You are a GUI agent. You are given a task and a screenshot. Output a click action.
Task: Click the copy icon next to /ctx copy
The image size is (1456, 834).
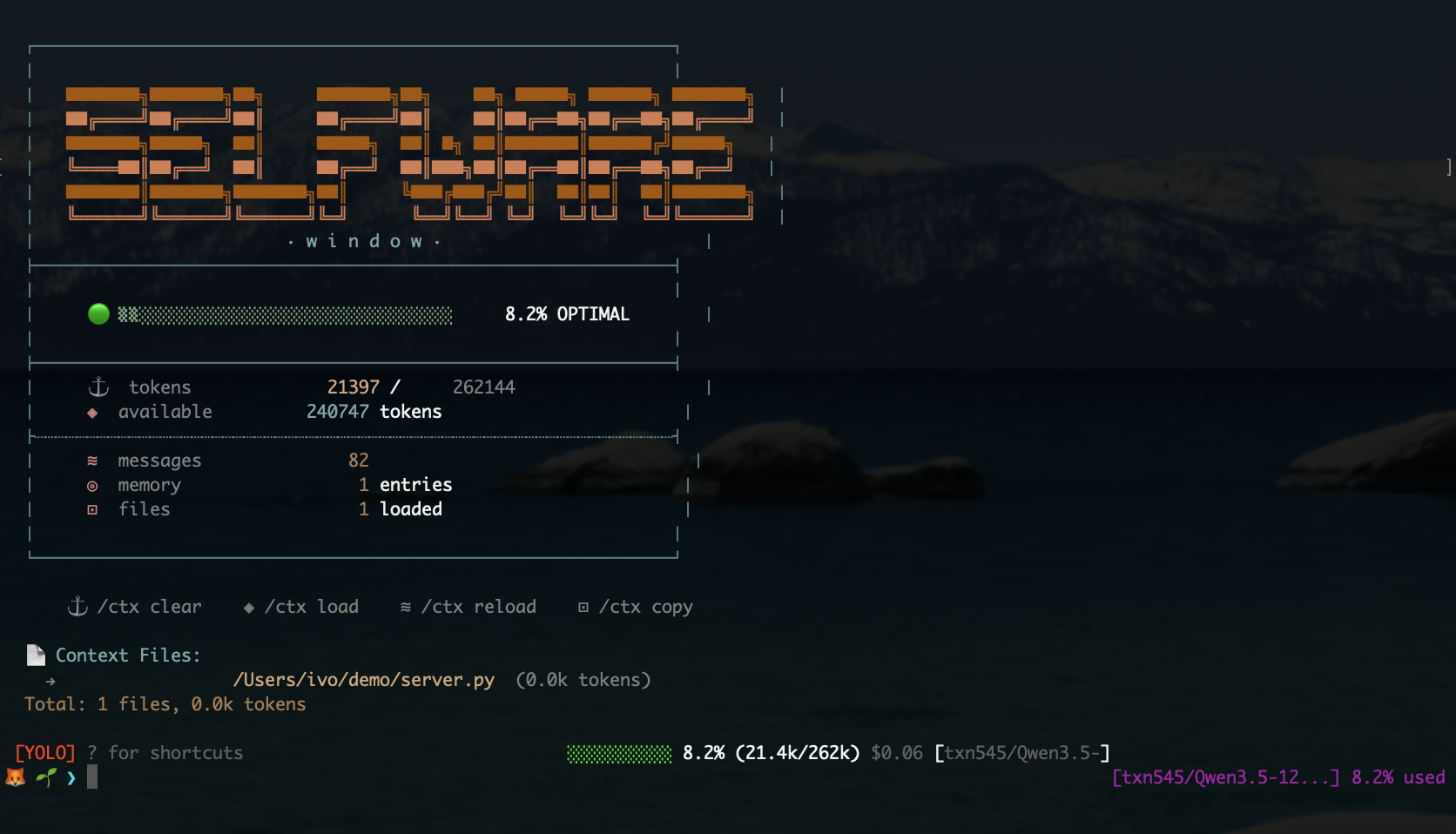pyautogui.click(x=583, y=606)
